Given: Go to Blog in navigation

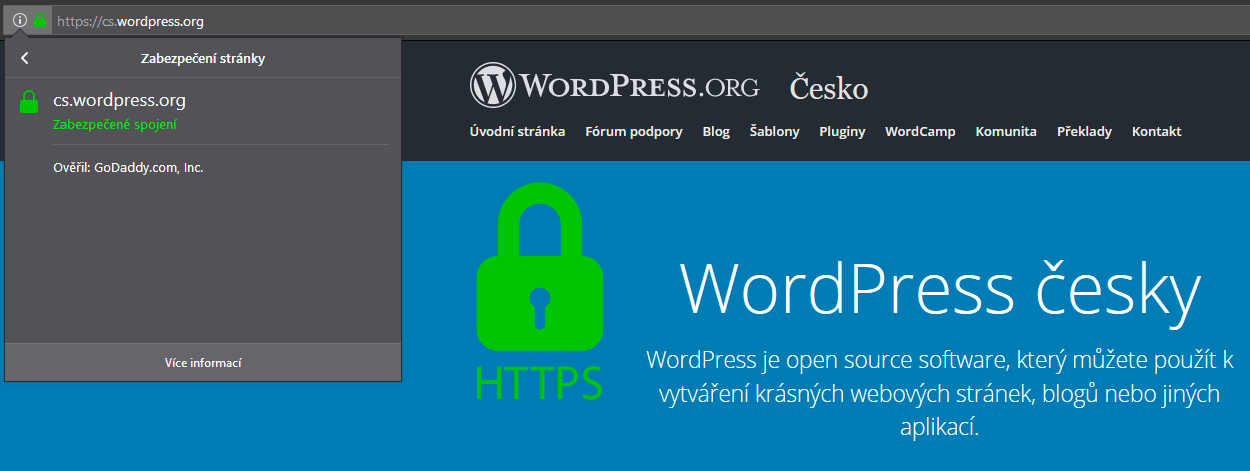Looking at the screenshot, I should click(716, 132).
